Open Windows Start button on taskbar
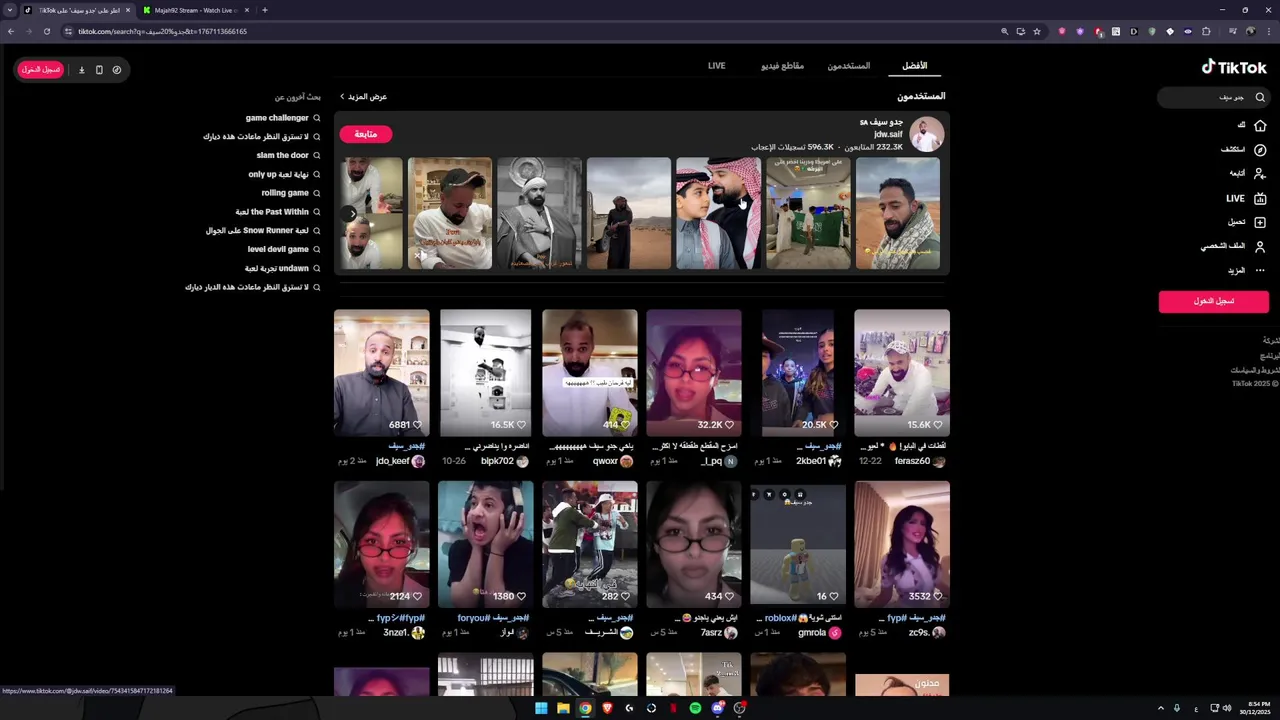The image size is (1280, 720). click(x=541, y=708)
